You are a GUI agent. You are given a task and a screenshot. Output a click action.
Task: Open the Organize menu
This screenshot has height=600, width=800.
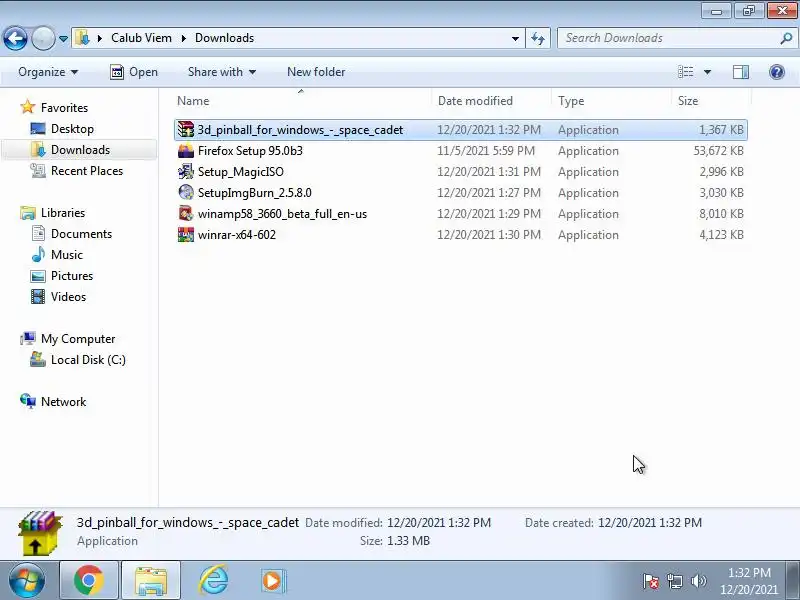pos(48,72)
